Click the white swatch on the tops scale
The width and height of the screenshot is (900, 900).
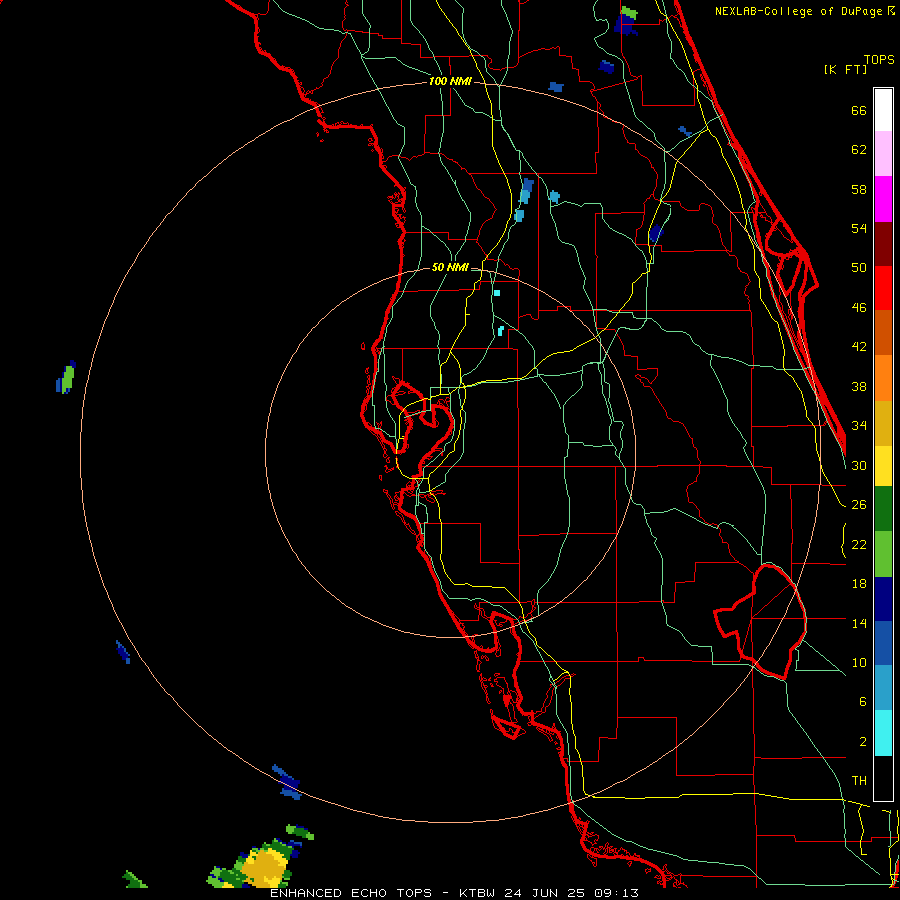pyautogui.click(x=883, y=110)
